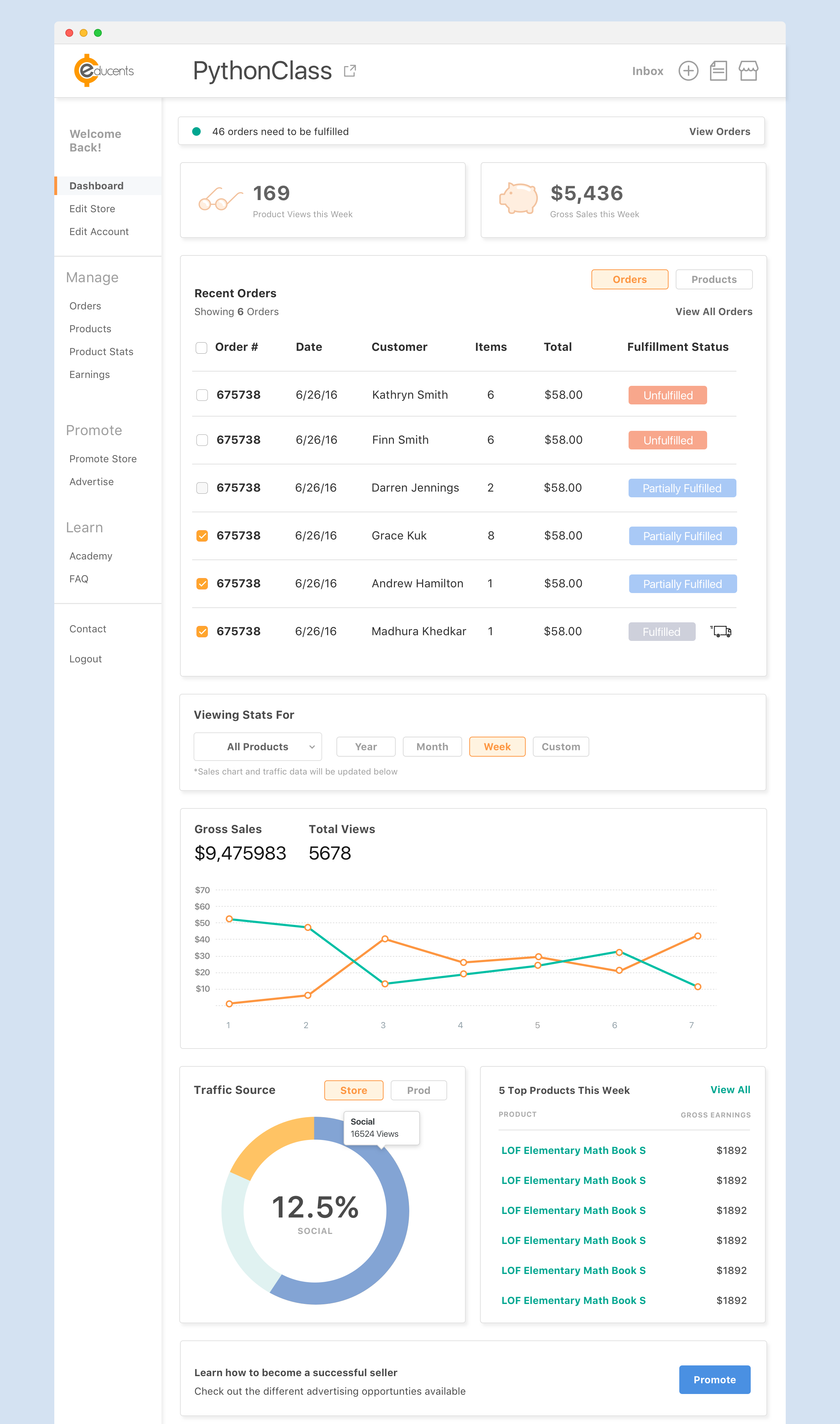The width and height of the screenshot is (840, 1424).
Task: Click the orange data point at day 3
Action: [x=385, y=939]
